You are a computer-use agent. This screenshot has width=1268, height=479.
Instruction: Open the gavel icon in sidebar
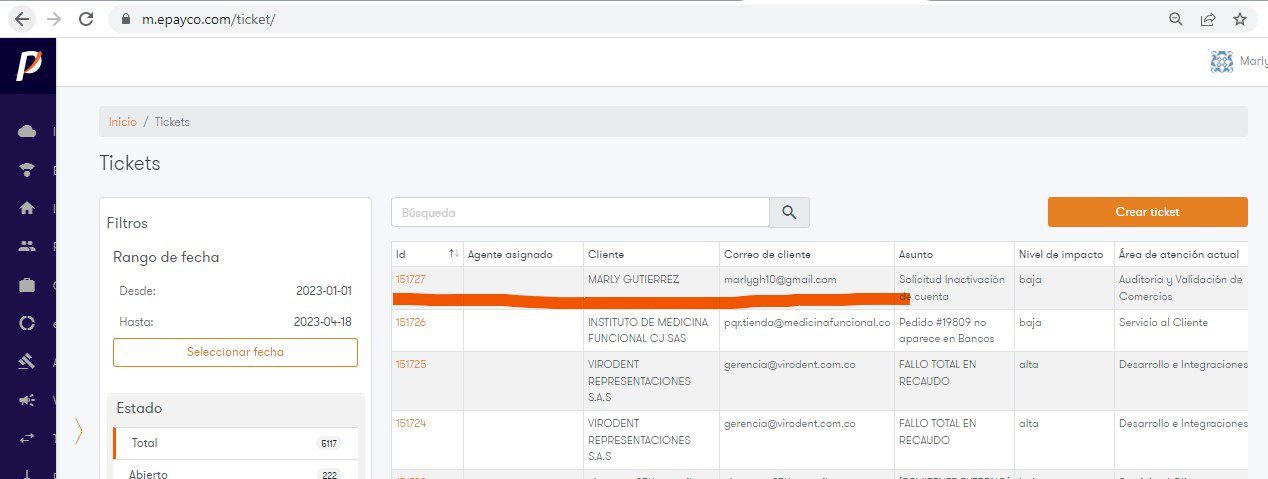click(x=27, y=362)
